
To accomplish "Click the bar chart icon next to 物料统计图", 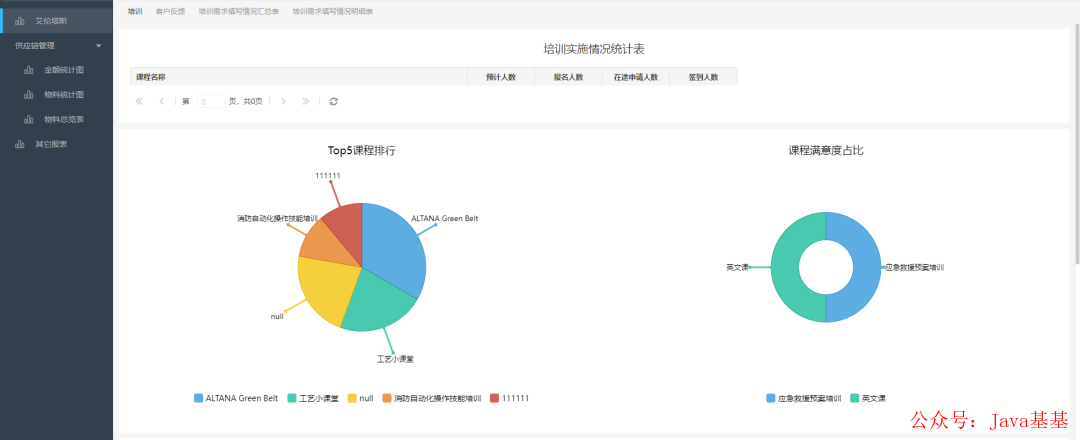I will point(29,95).
